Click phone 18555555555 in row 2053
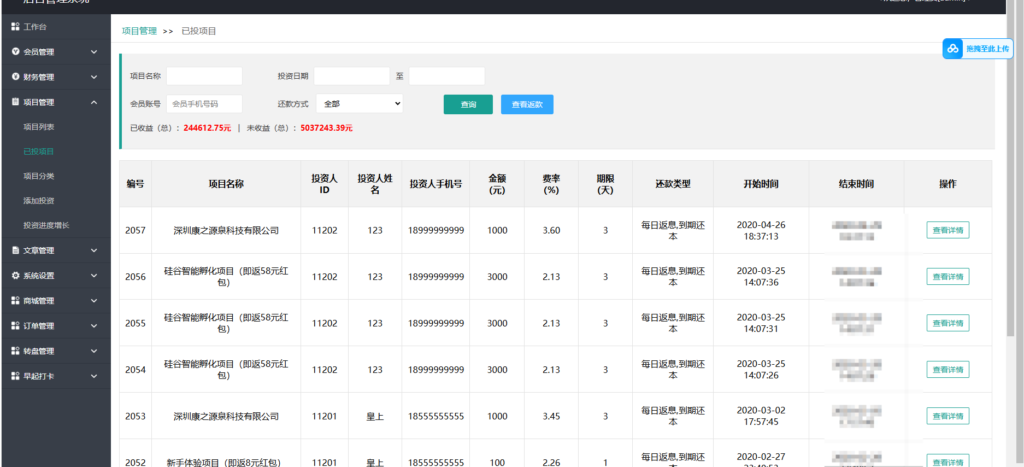 pos(436,416)
